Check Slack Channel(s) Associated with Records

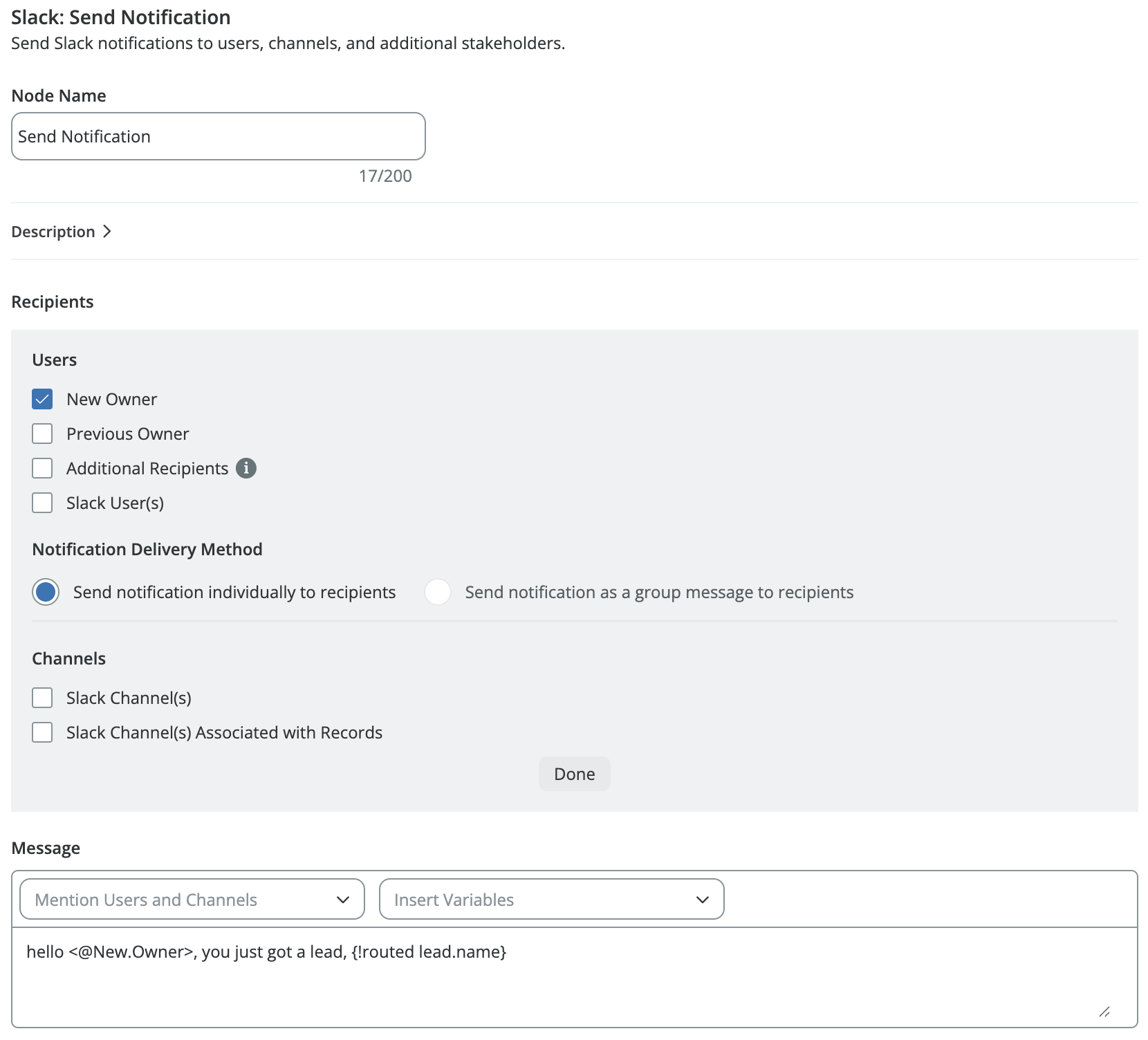click(x=42, y=732)
